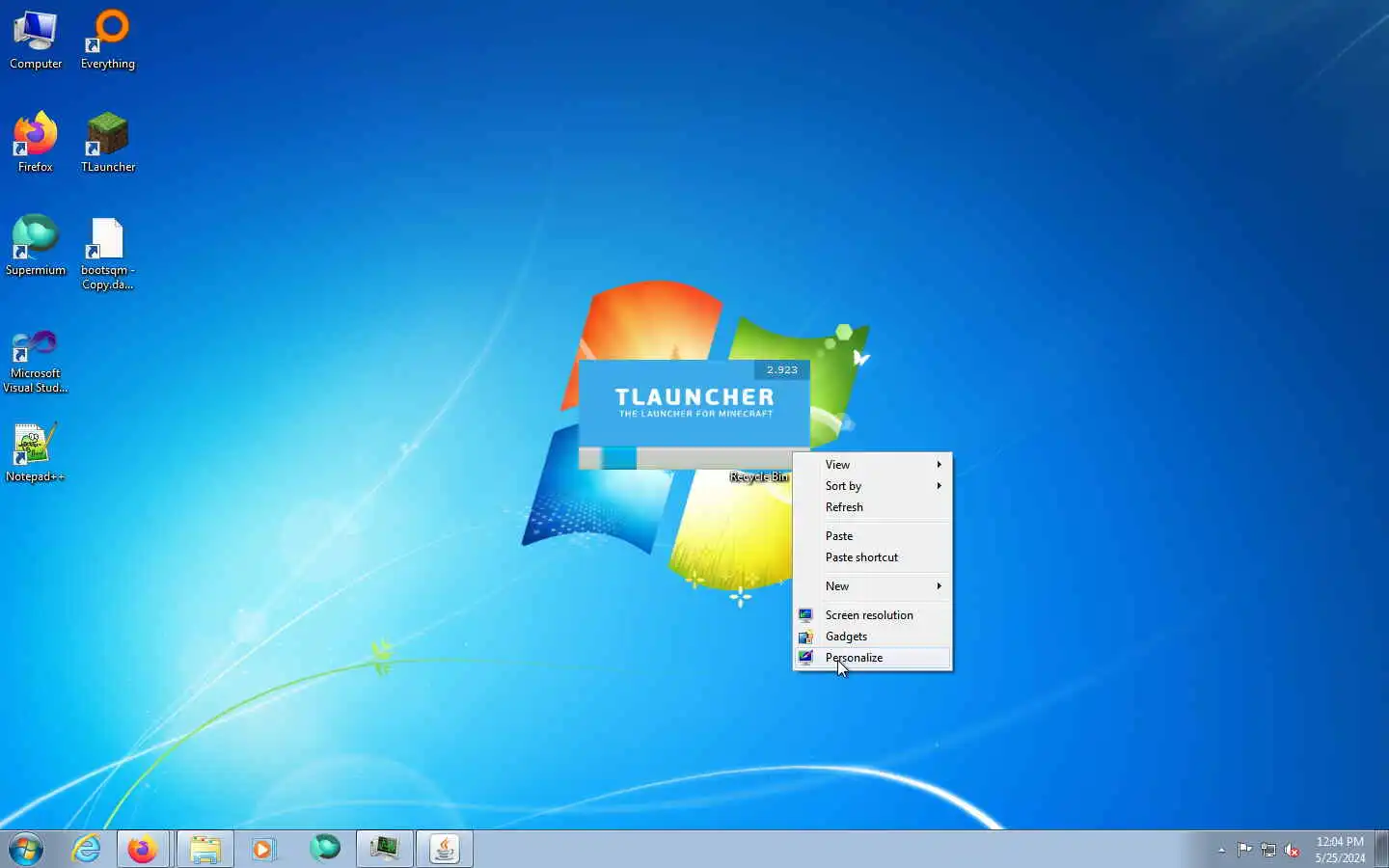The height and width of the screenshot is (868, 1389).
Task: Open the muted volume speaker icon
Action: 1293,850
